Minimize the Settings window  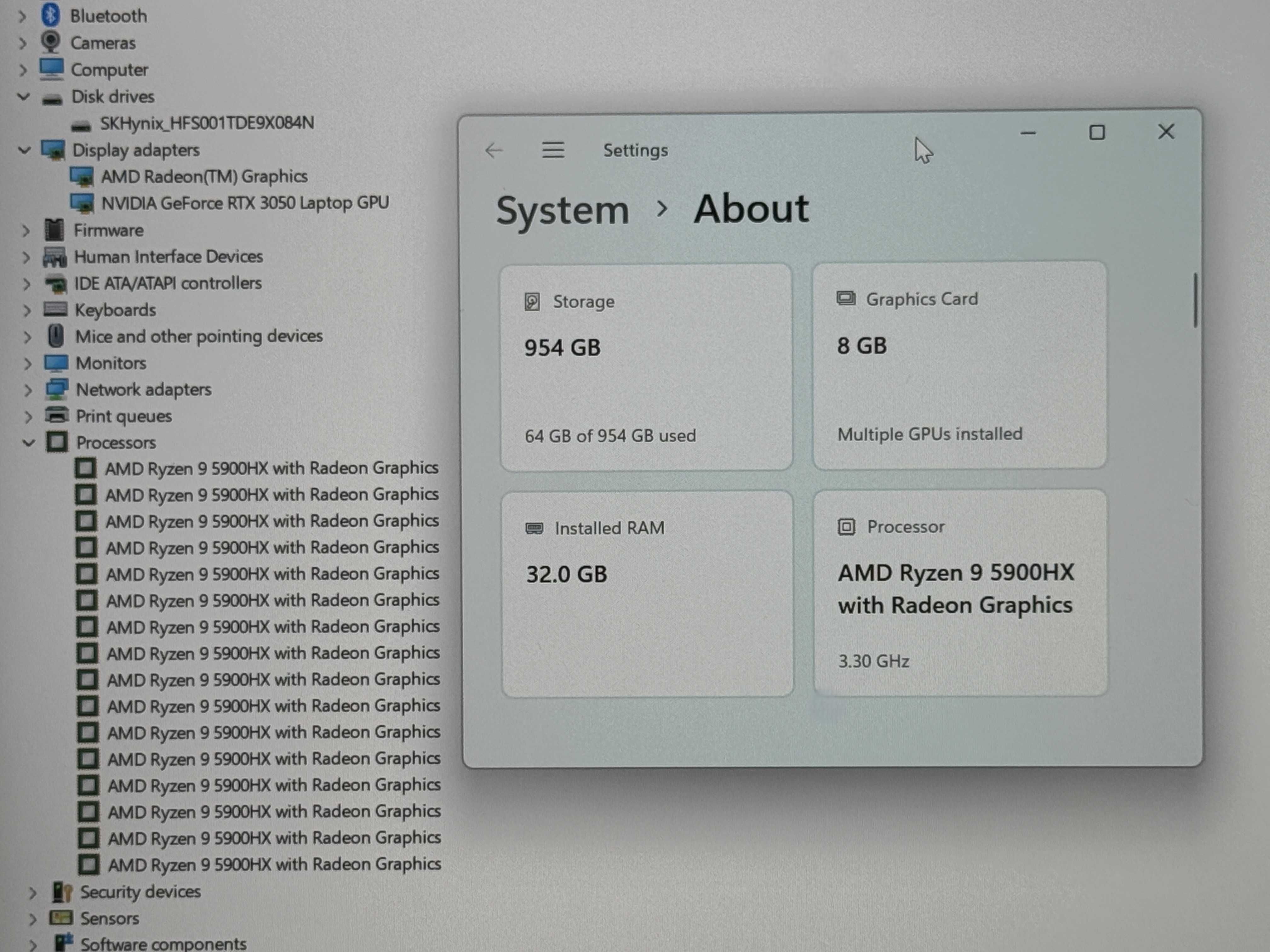coord(1028,134)
